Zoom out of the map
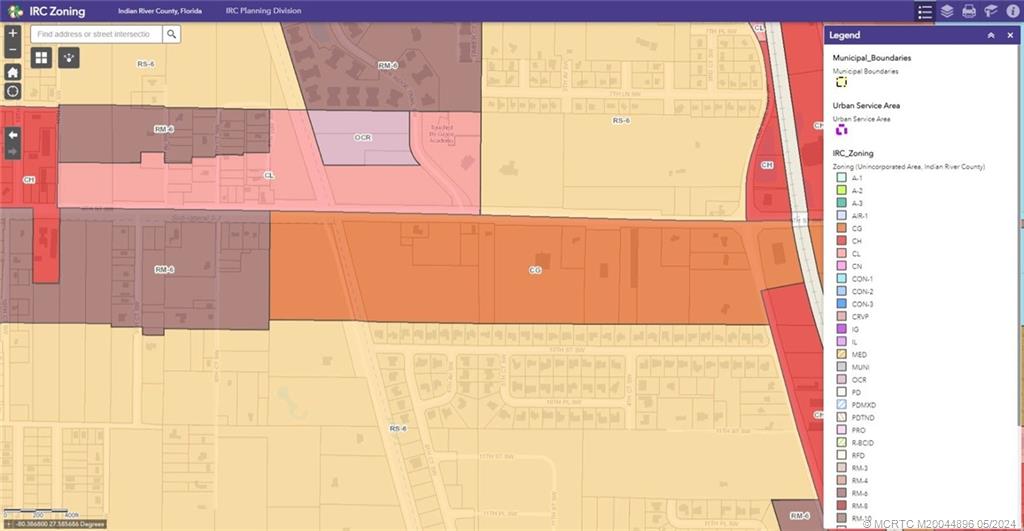 [x=12, y=49]
